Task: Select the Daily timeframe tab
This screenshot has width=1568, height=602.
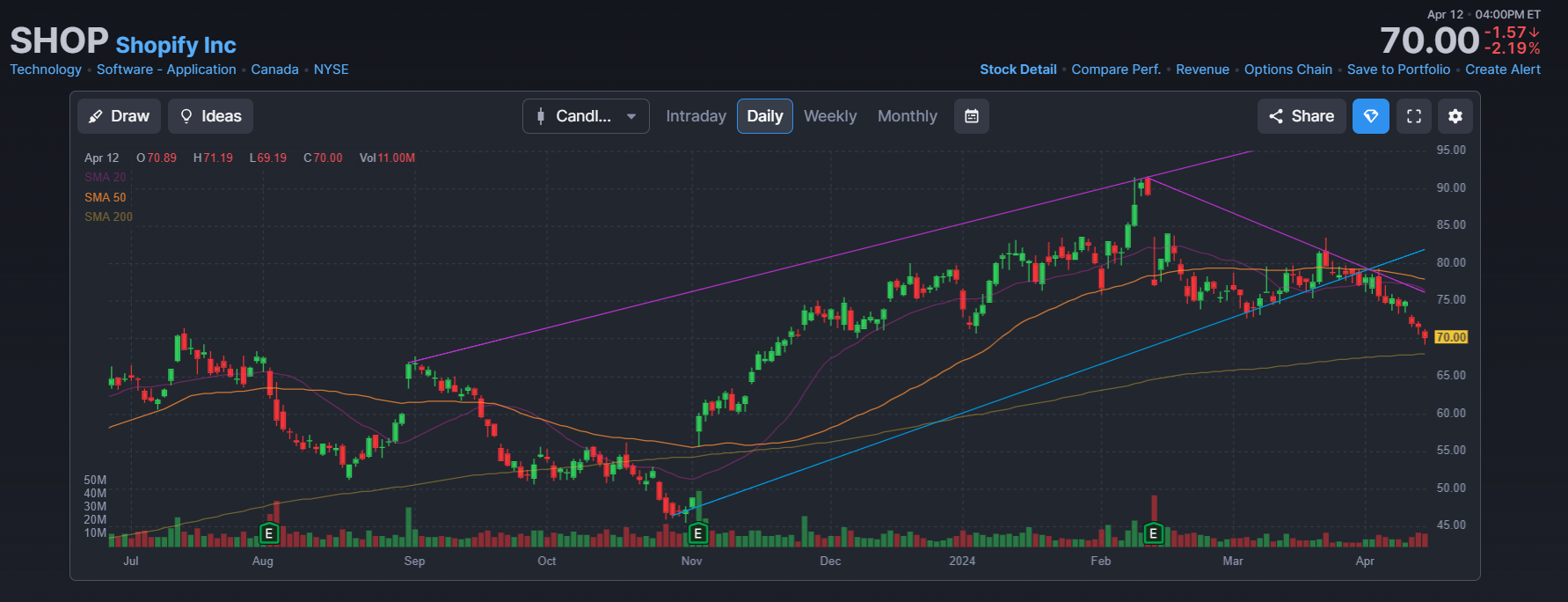Action: pos(765,116)
